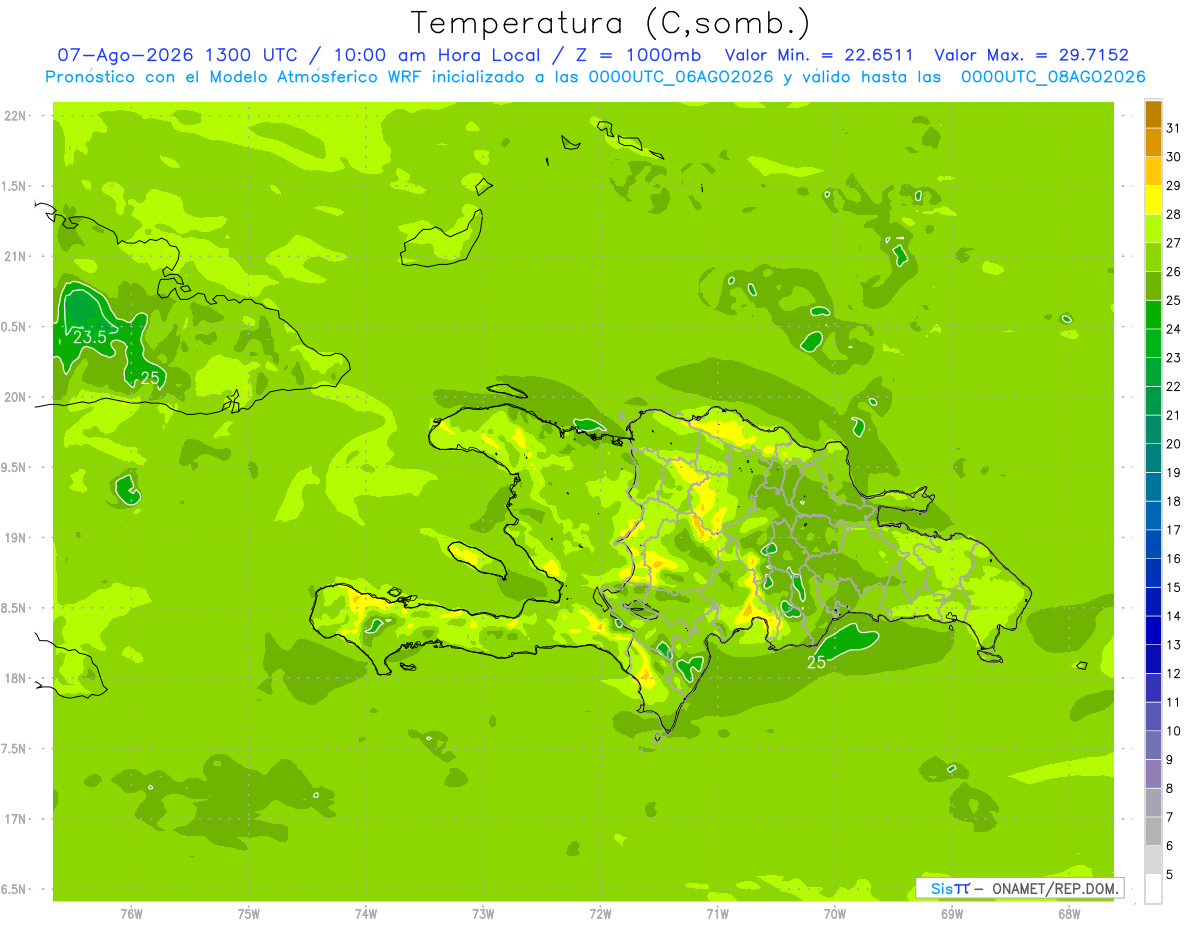Click the '0000UTC_08AGO2026' valid-until time
Screen dimensions: 1200x927
point(1053,77)
